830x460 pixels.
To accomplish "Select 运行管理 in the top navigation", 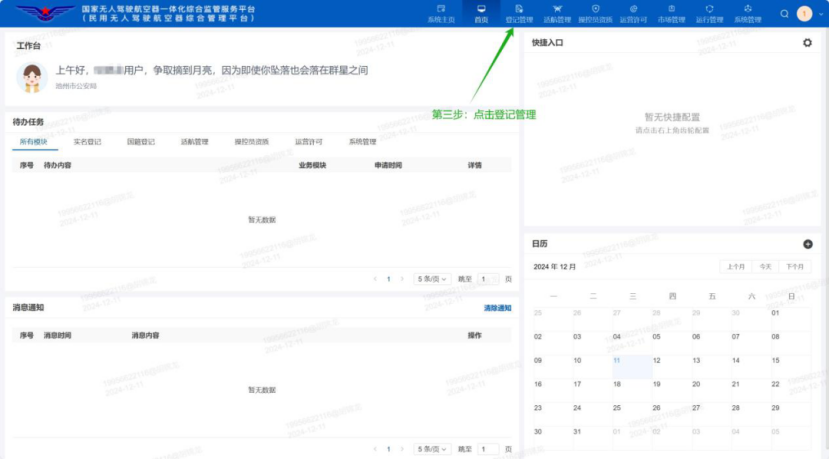I will (709, 13).
